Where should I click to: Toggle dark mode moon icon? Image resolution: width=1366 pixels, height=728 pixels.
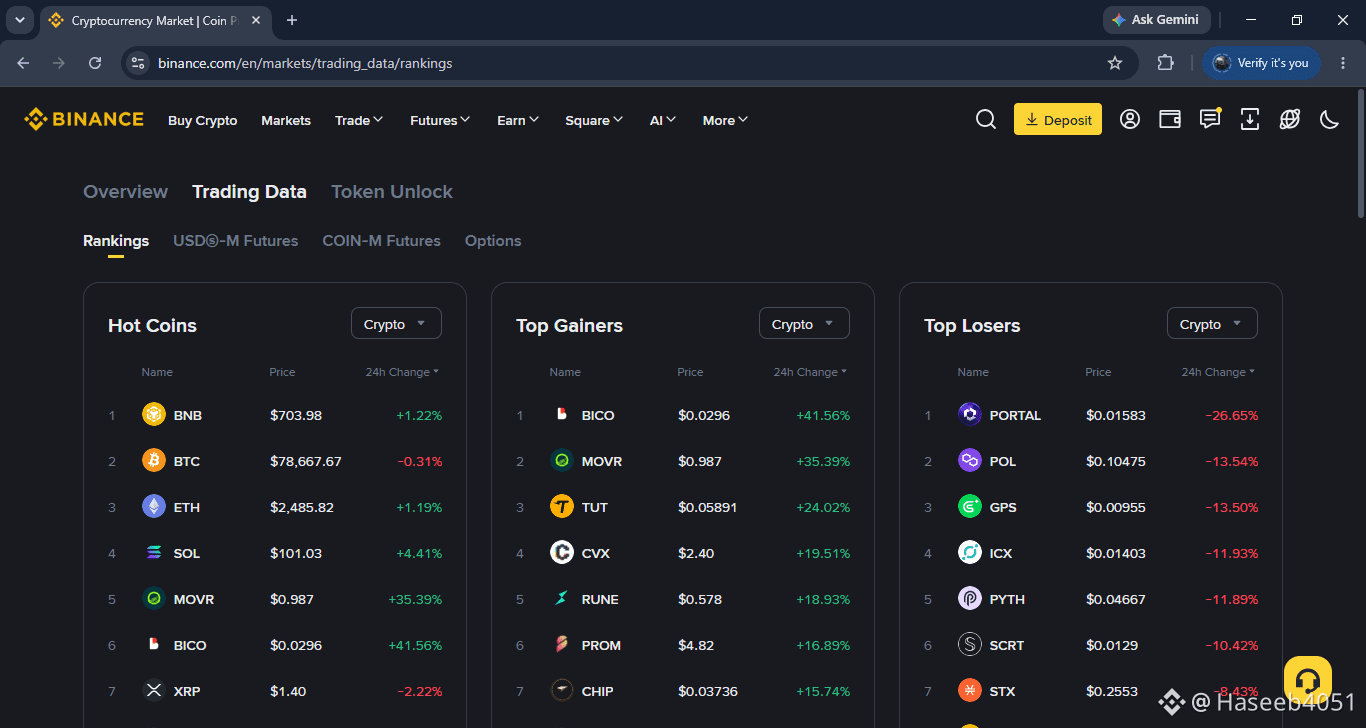(x=1330, y=120)
